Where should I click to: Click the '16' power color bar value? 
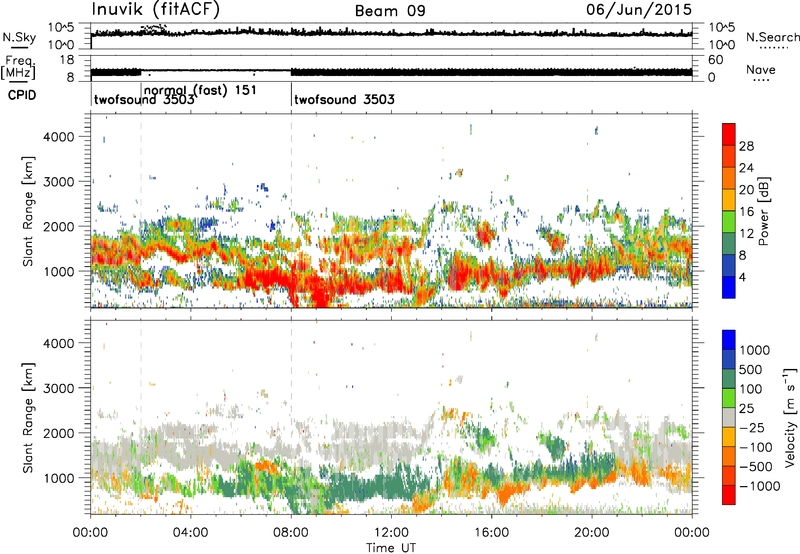click(x=746, y=212)
